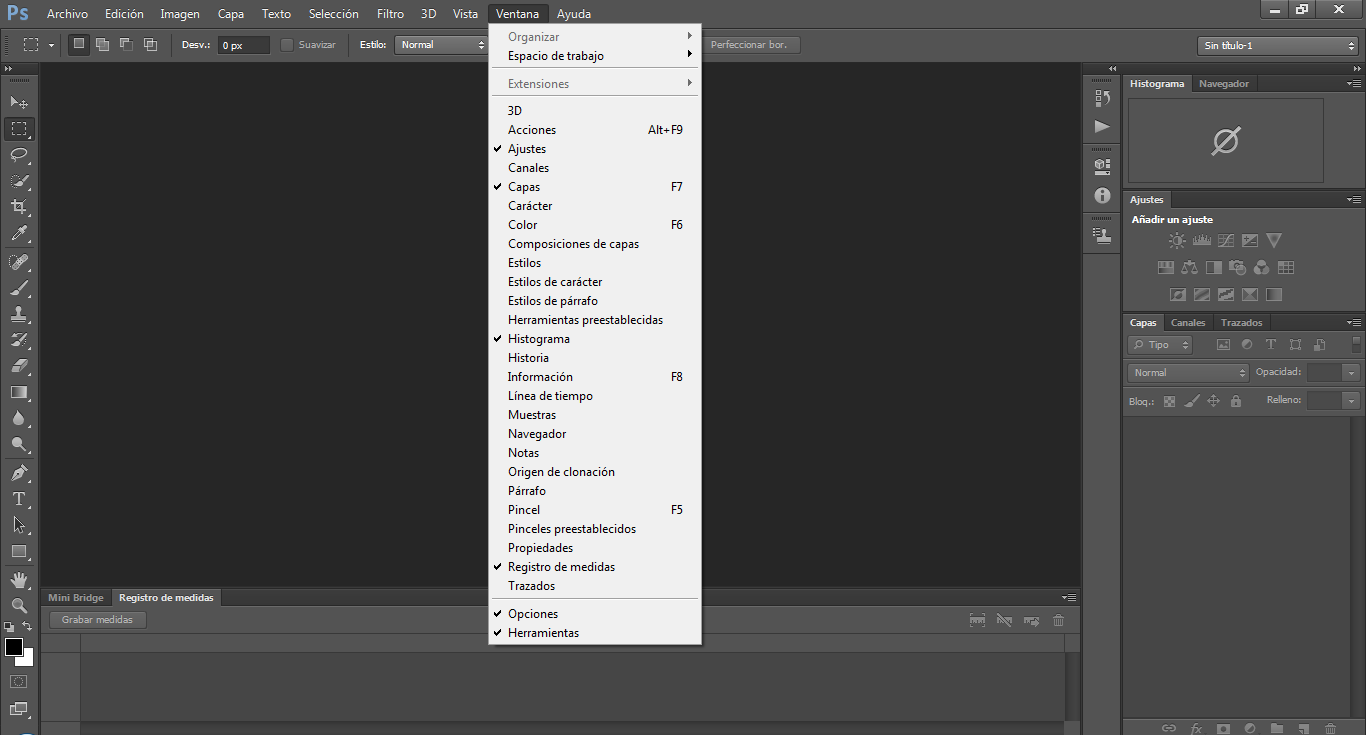Select the Zoom tool
The width and height of the screenshot is (1366, 735).
pos(19,605)
